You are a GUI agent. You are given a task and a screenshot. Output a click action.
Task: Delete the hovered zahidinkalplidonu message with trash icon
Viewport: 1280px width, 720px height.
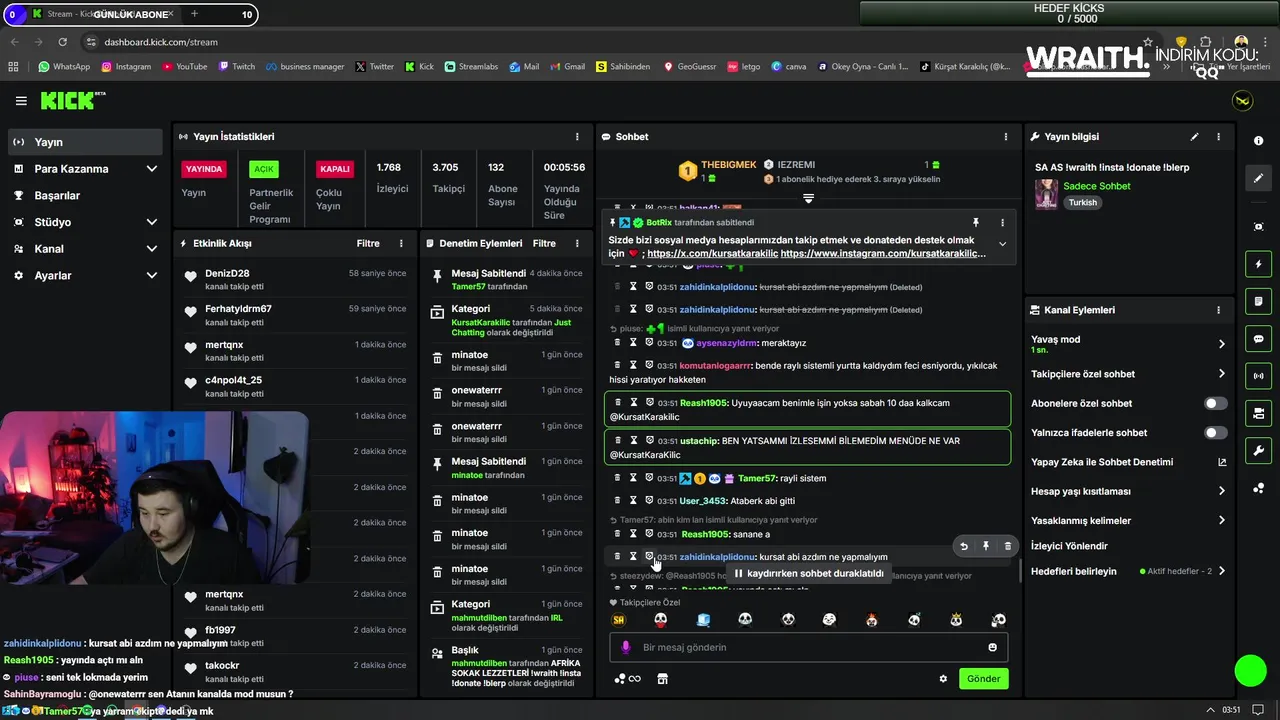pos(1007,546)
